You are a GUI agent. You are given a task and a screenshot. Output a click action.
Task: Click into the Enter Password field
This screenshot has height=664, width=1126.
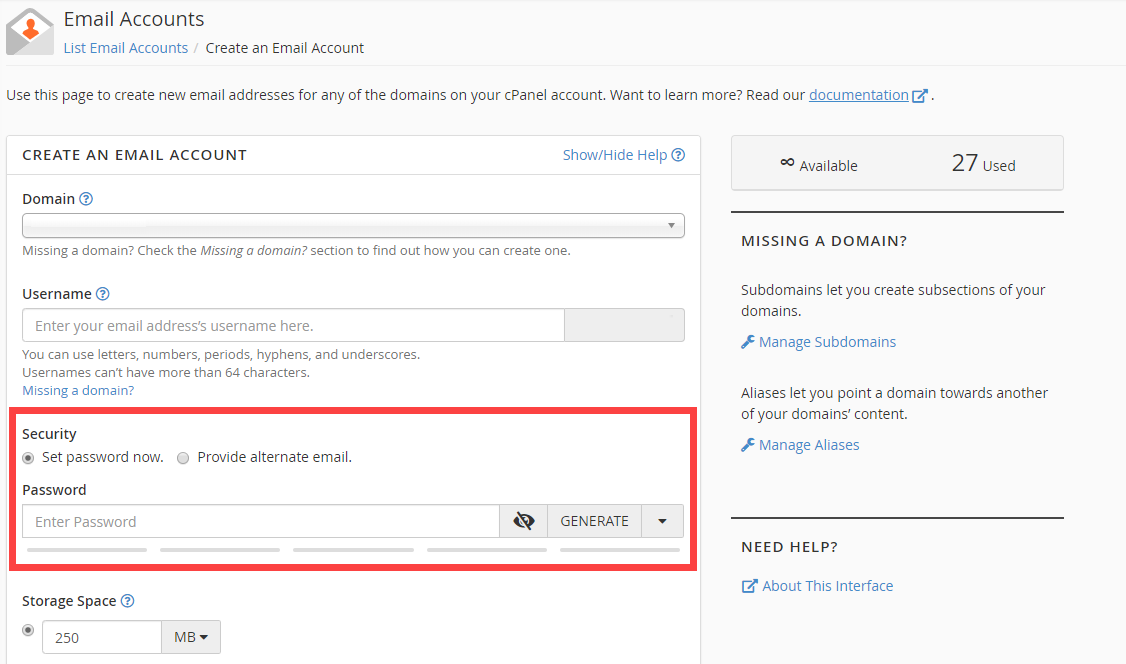(261, 521)
